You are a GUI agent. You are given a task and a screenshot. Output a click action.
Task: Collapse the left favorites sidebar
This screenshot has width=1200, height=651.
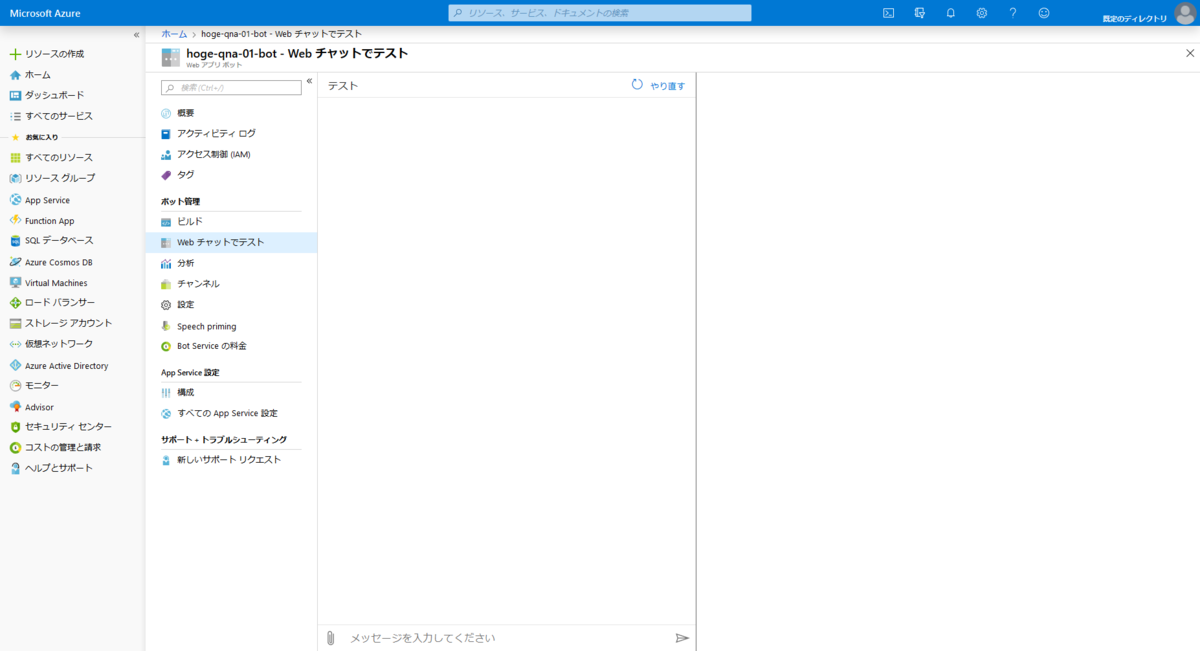coord(137,35)
